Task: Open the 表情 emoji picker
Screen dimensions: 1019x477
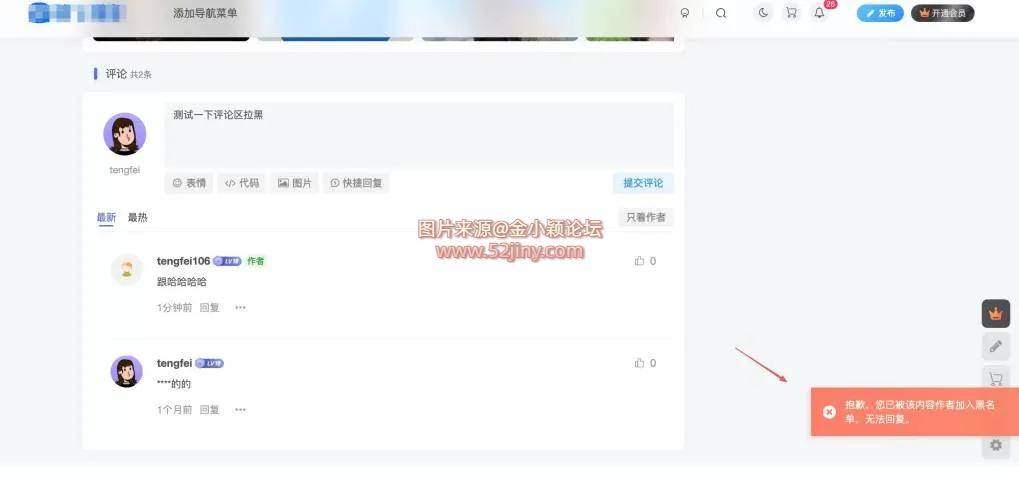Action: point(189,183)
